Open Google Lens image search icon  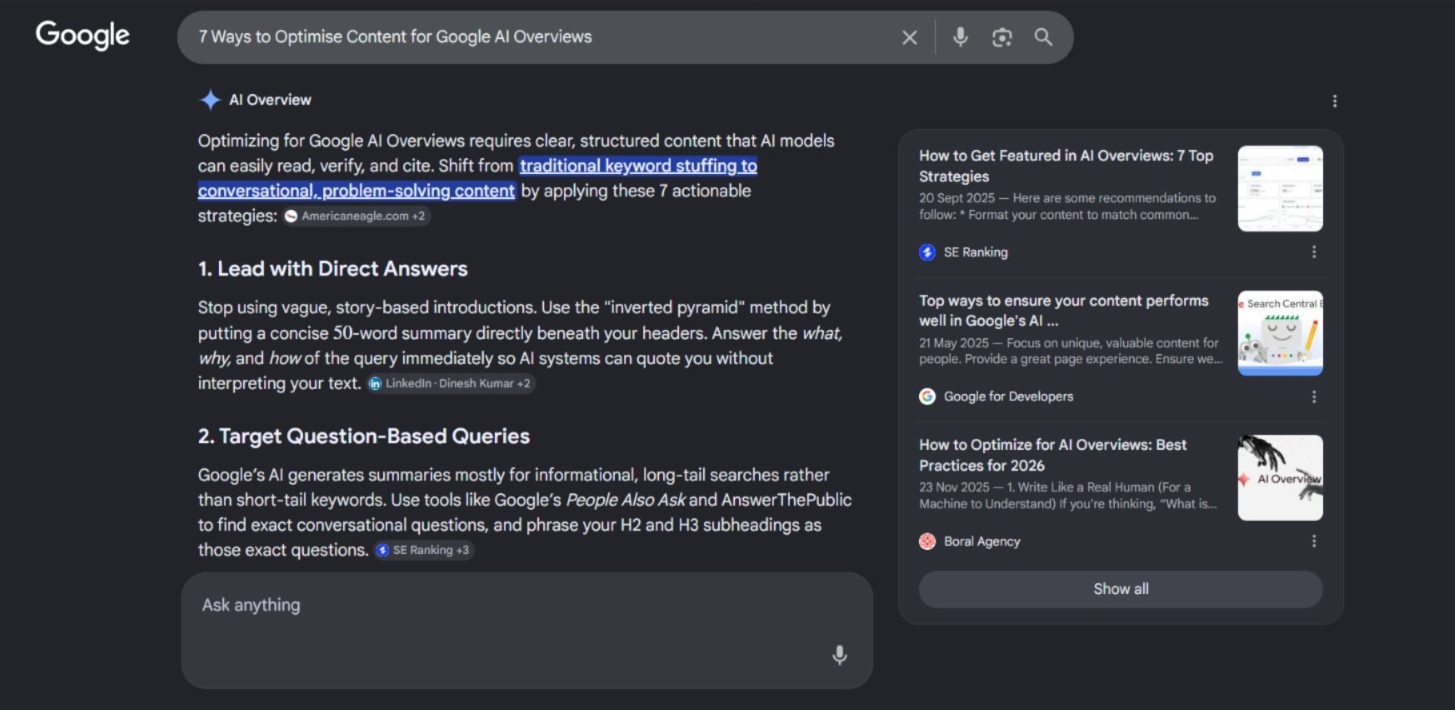click(1002, 37)
